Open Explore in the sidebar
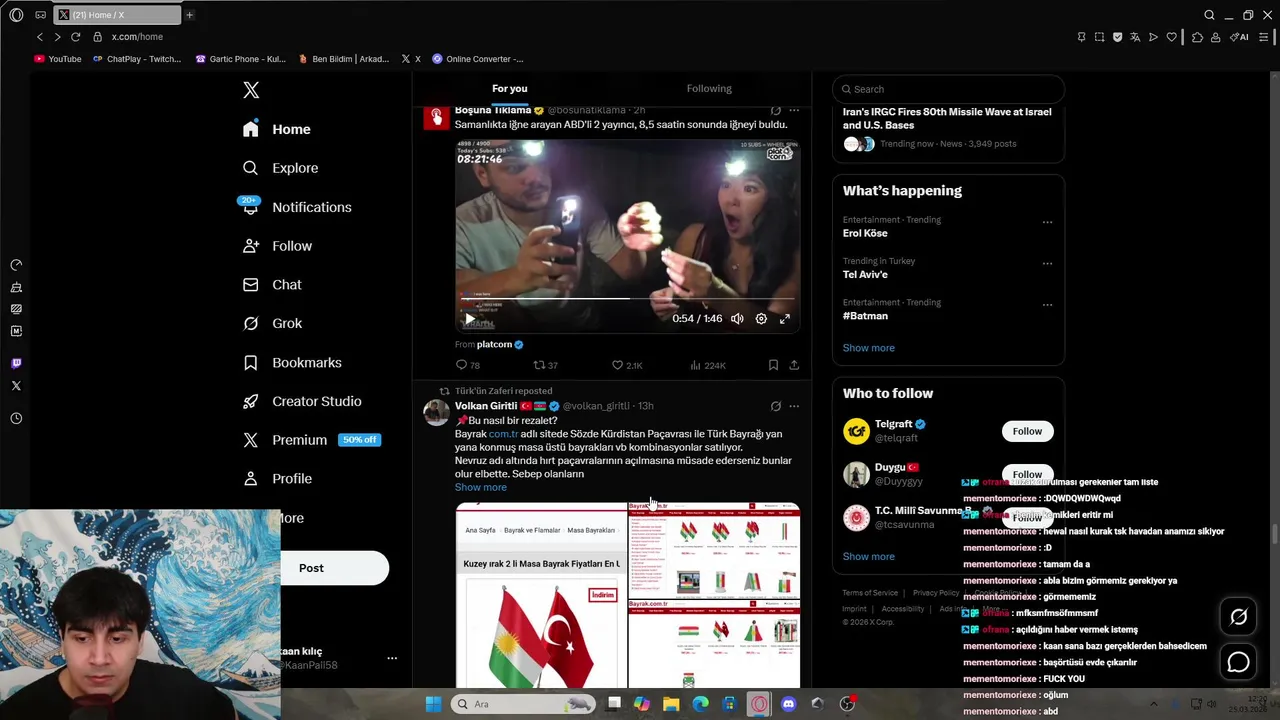 [281, 168]
